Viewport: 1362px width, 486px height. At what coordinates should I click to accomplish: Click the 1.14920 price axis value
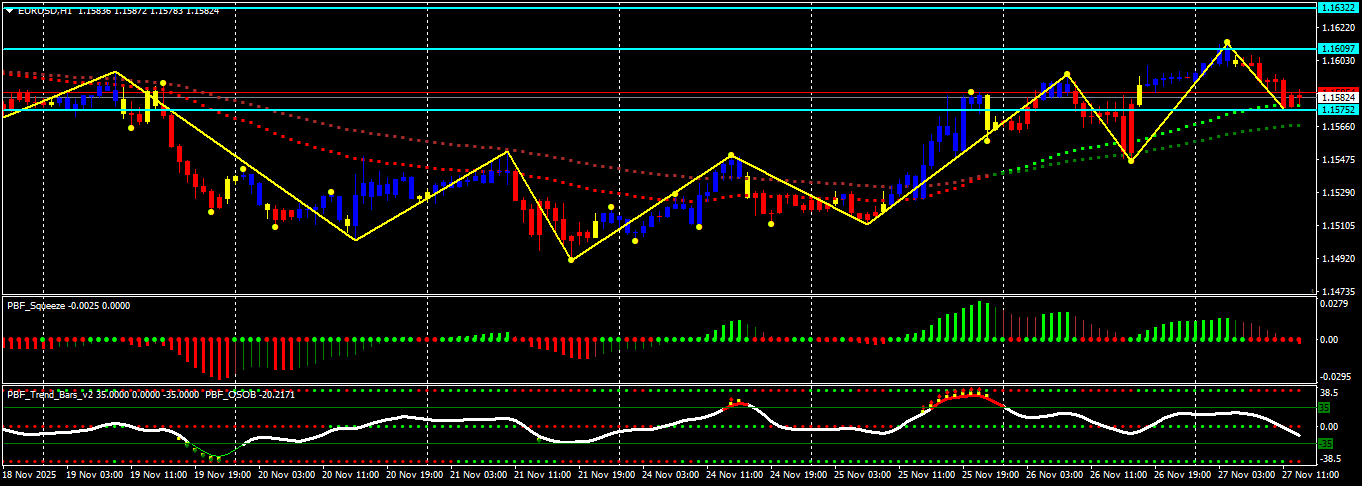1337,259
